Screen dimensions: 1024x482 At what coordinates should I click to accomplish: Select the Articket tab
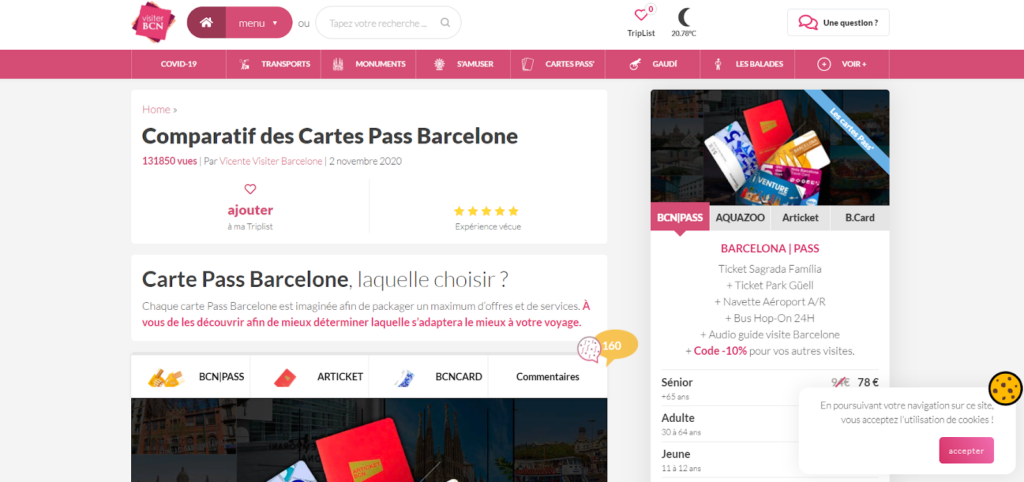click(801, 218)
